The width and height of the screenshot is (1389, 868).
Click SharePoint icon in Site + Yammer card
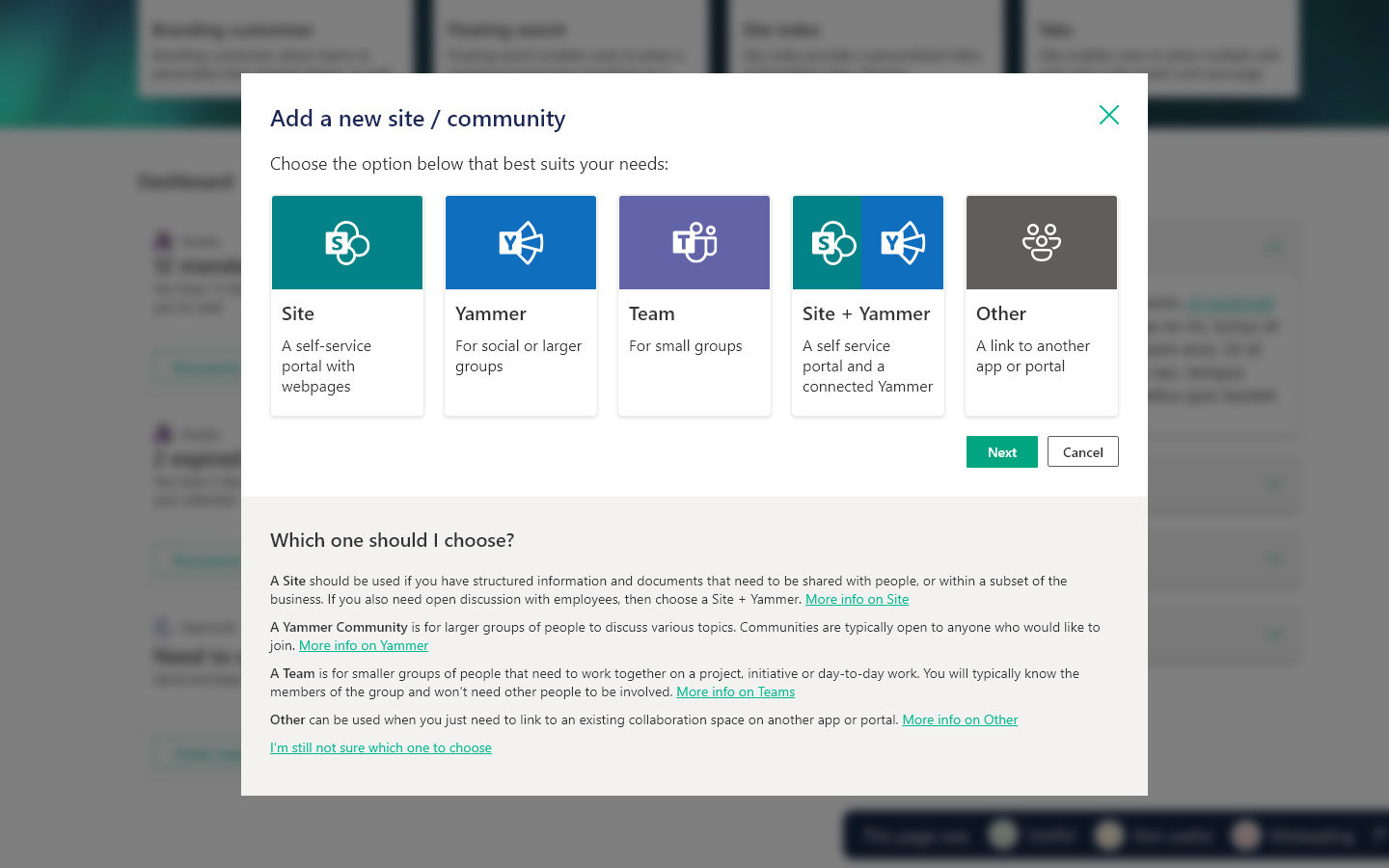coord(833,243)
